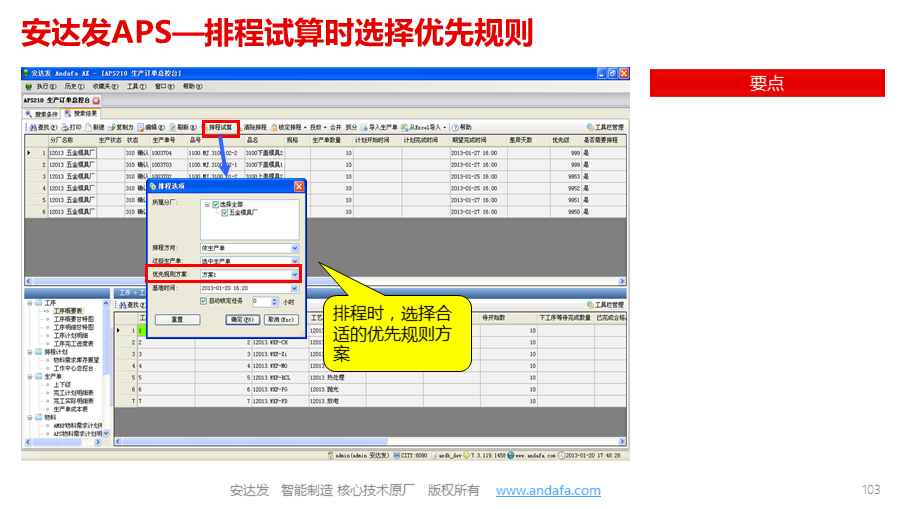This screenshot has width=907, height=509.
Task: Select 工作中心总控台 in the tree
Action: point(73,368)
